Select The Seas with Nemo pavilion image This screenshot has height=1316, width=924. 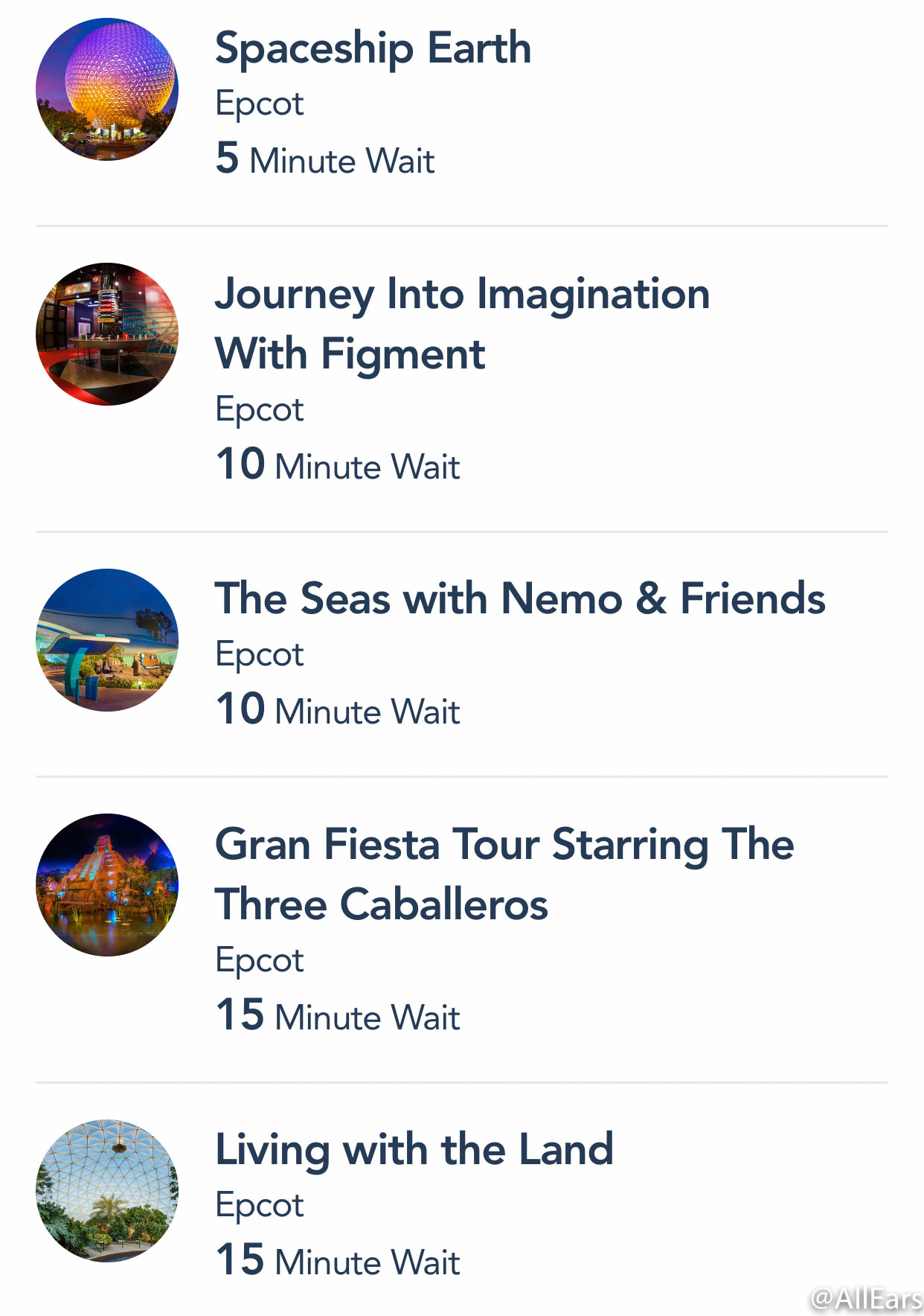(107, 640)
